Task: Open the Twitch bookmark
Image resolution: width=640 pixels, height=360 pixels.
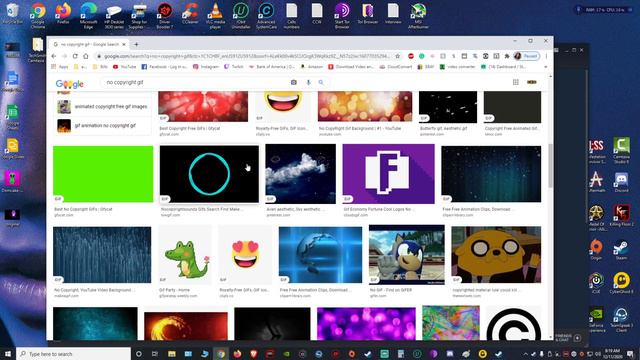Action: [234, 67]
